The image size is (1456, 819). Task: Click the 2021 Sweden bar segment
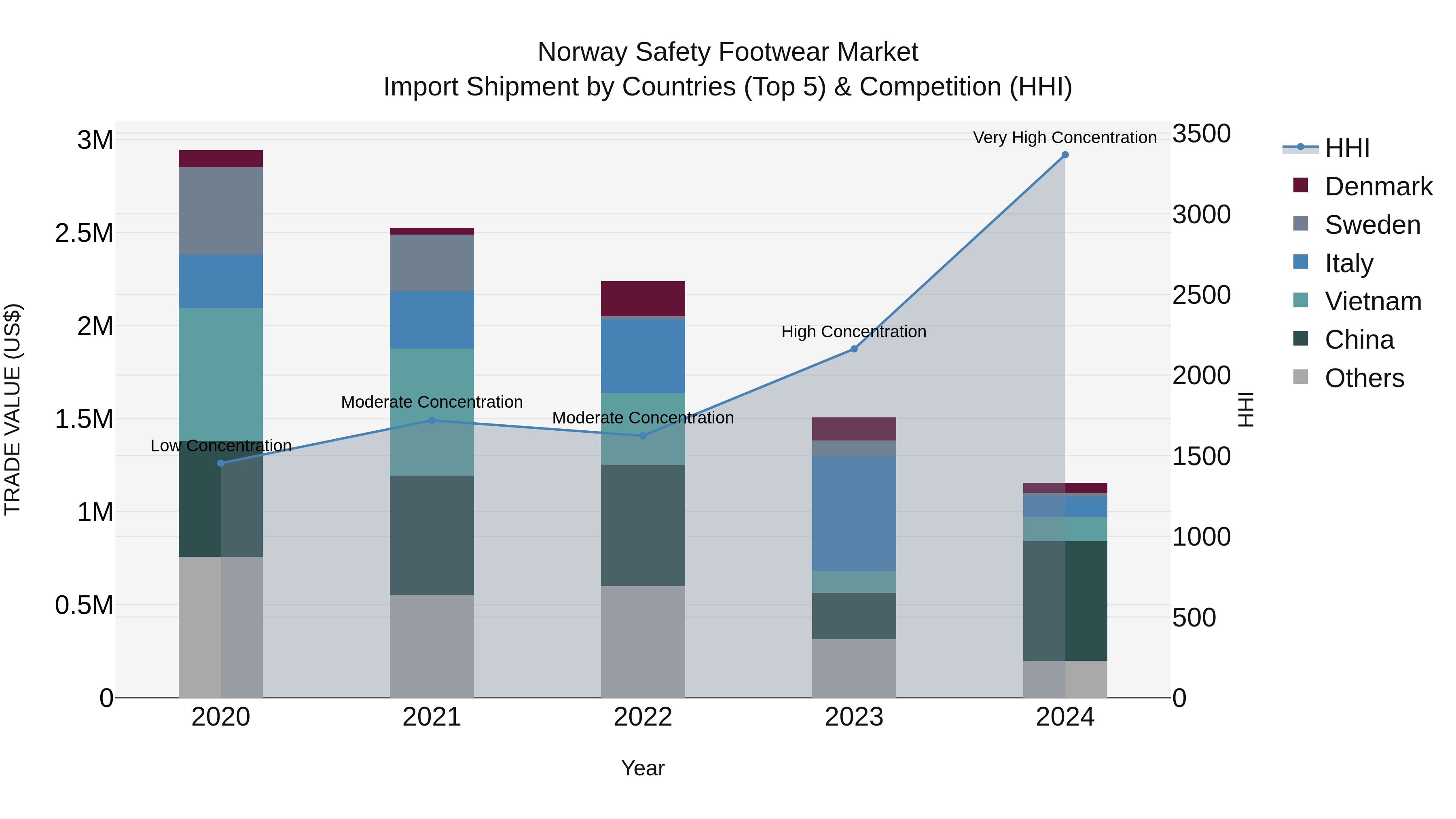tap(432, 263)
